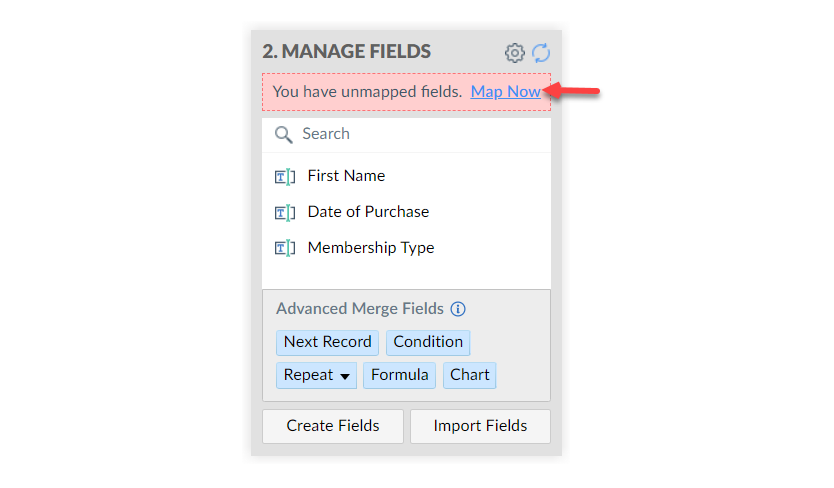Click the 2. MANAGE FIELDS panel title

point(346,52)
